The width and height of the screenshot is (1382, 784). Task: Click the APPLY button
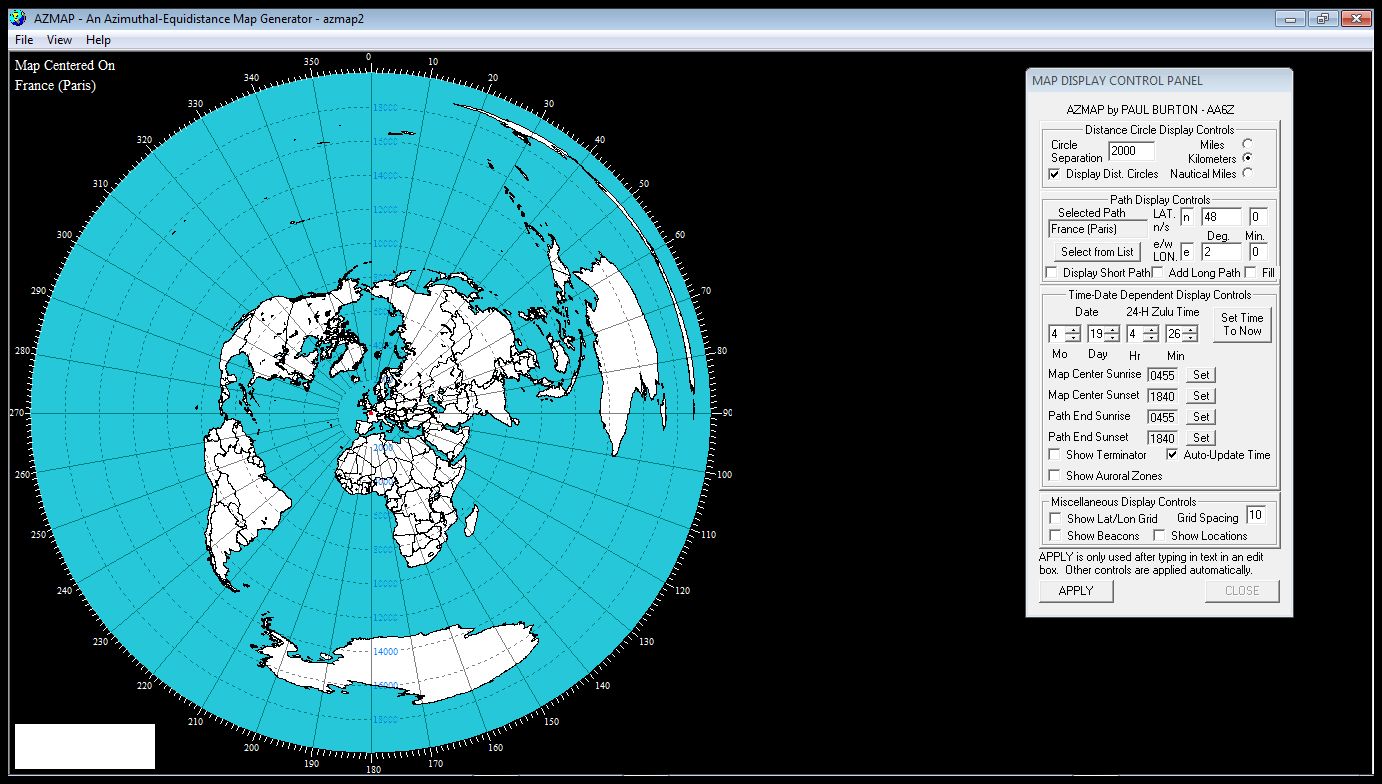pyautogui.click(x=1076, y=591)
